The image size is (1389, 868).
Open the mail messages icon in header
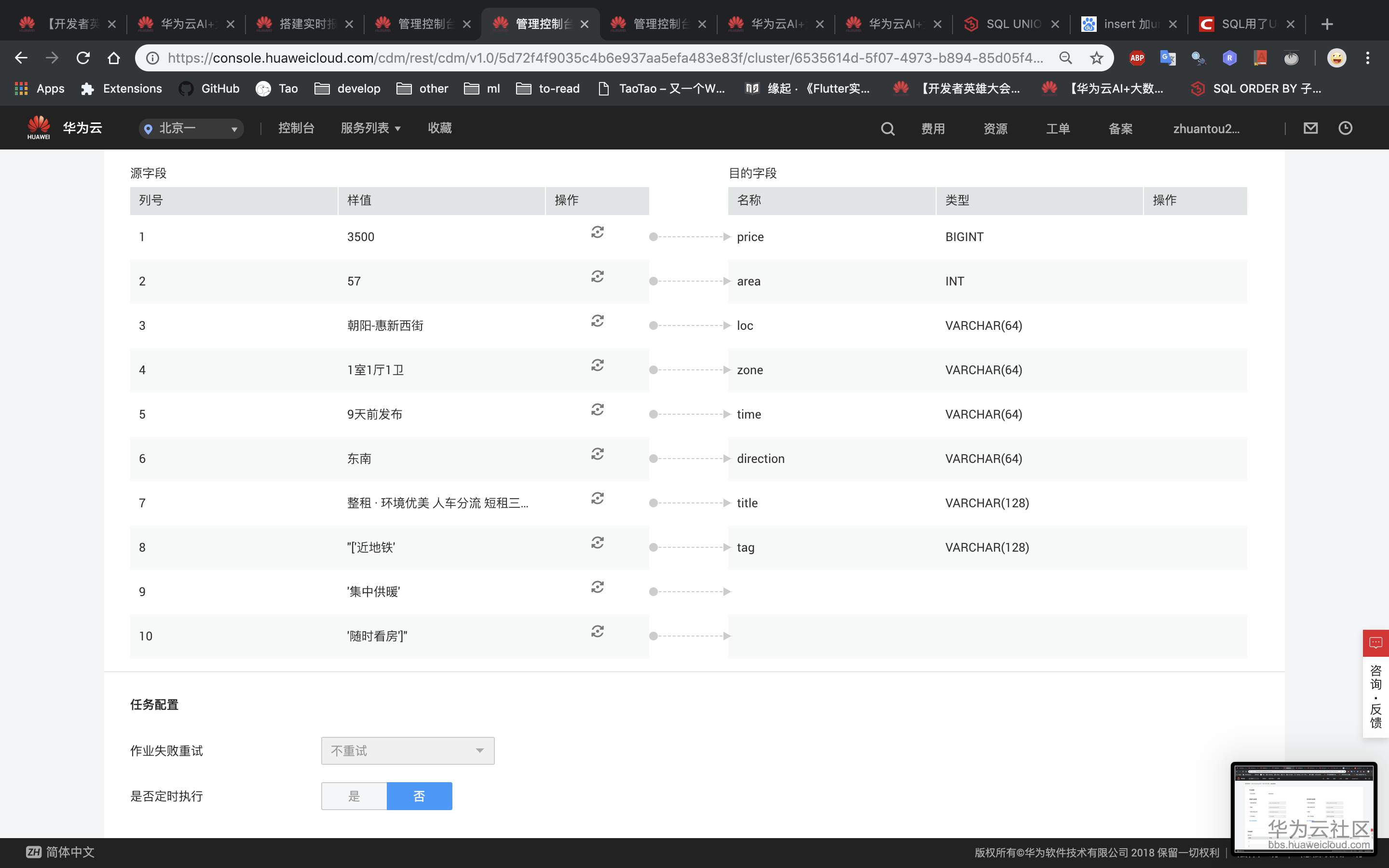tap(1310, 128)
